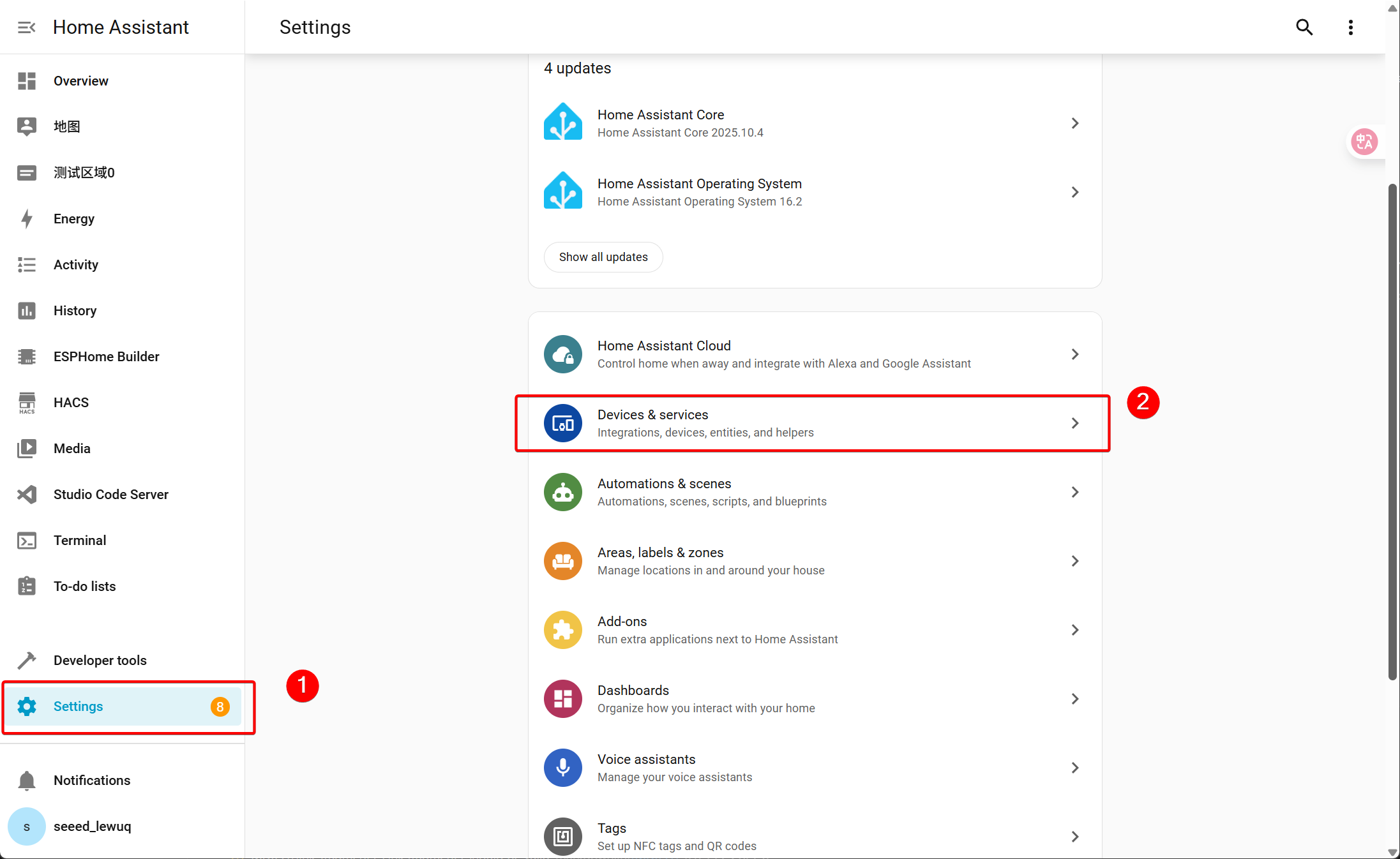
Task: Click the Add-ons puzzle piece icon
Action: [562, 630]
